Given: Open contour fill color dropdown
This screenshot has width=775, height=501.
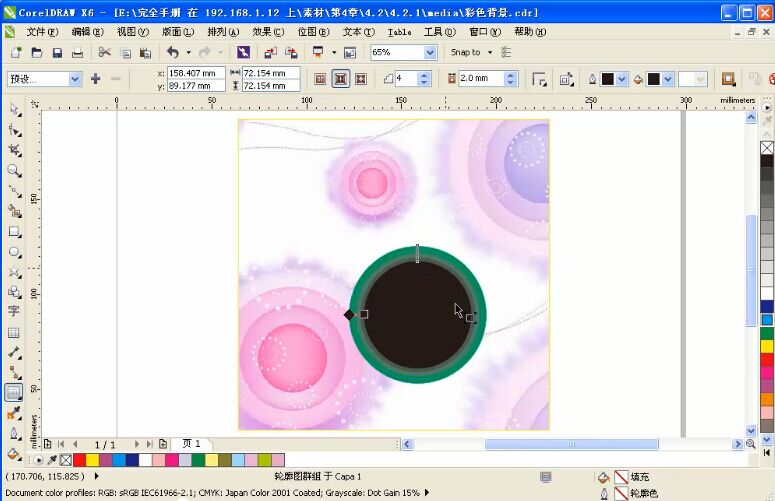Looking at the screenshot, I should (x=668, y=79).
